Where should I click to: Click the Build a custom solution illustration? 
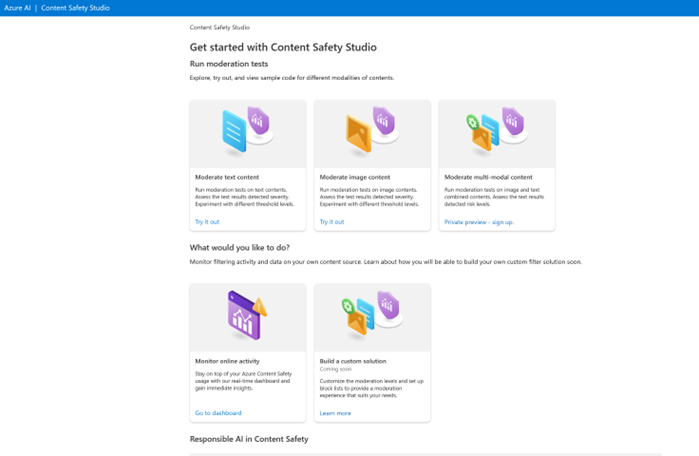click(372, 312)
